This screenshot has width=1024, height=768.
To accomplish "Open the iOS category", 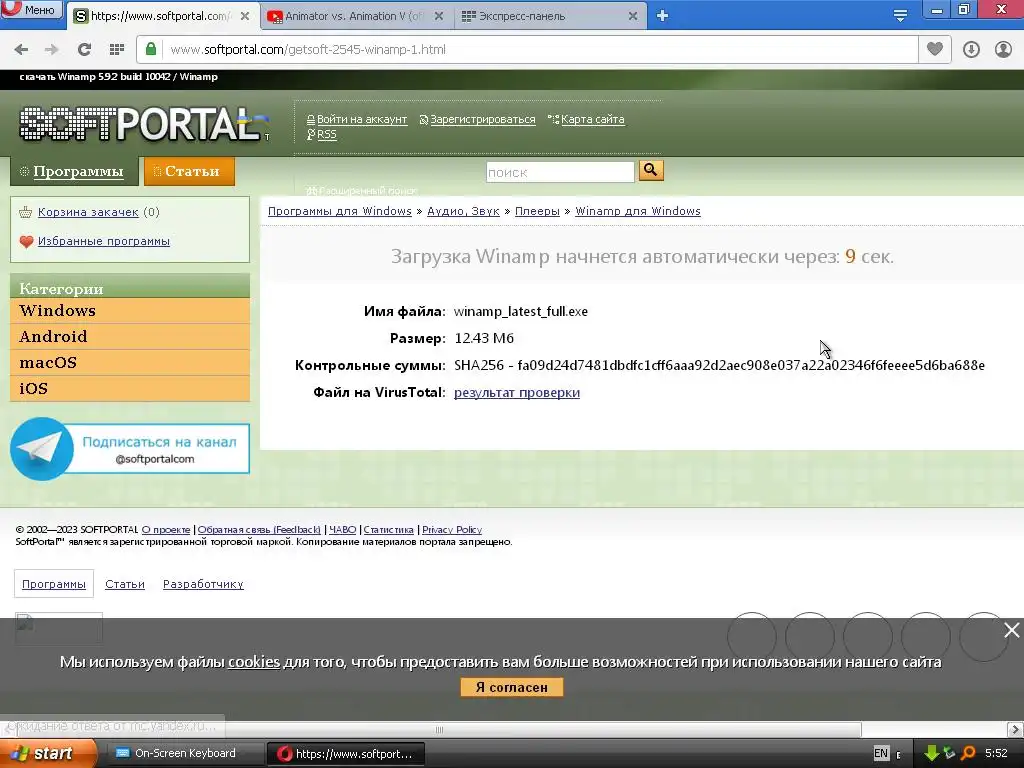I will 130,389.
